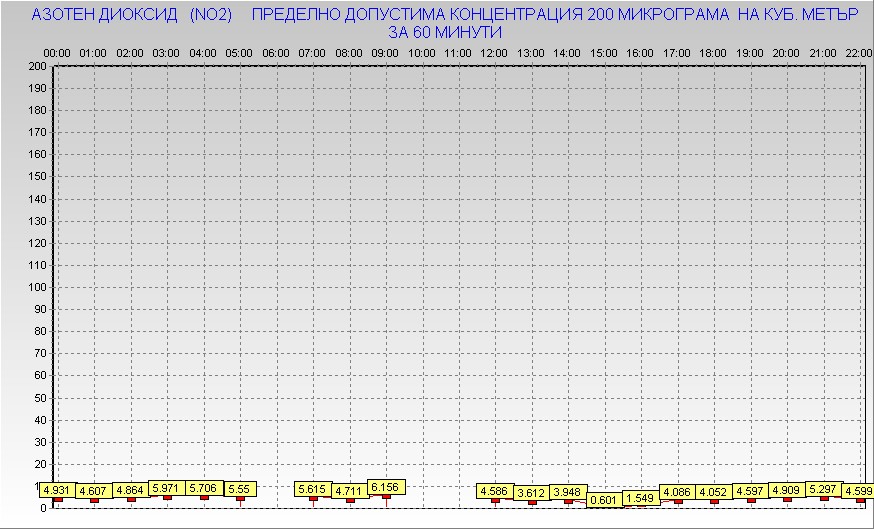Screen dimensions: 874x529
Task: Select the 0.601 value label at 15:00
Action: pyautogui.click(x=604, y=500)
